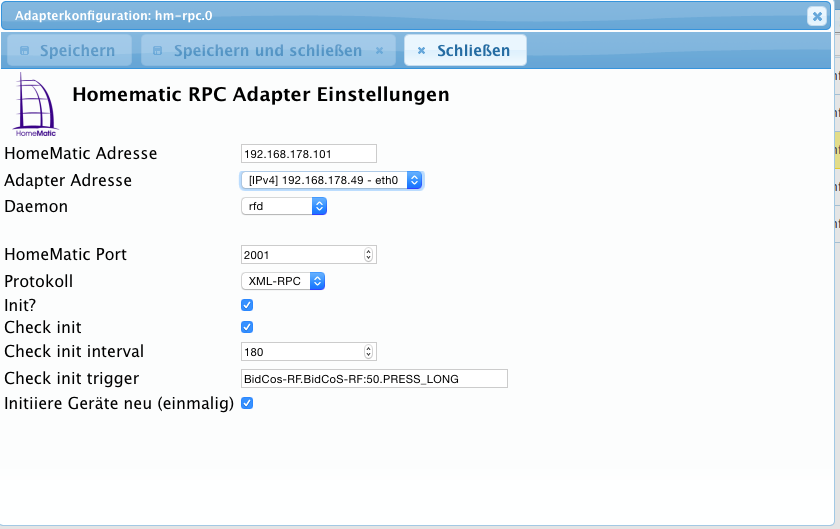840x529 pixels.
Task: Toggle the Check init checkbox
Action: [247, 327]
